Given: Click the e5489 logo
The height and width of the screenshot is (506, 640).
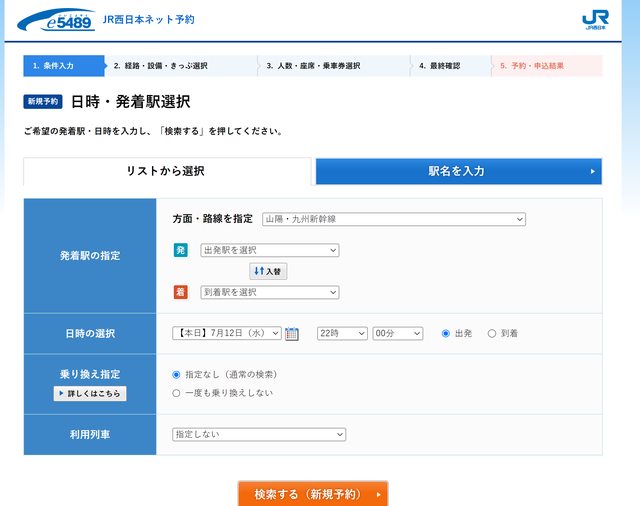Looking at the screenshot, I should coord(56,19).
